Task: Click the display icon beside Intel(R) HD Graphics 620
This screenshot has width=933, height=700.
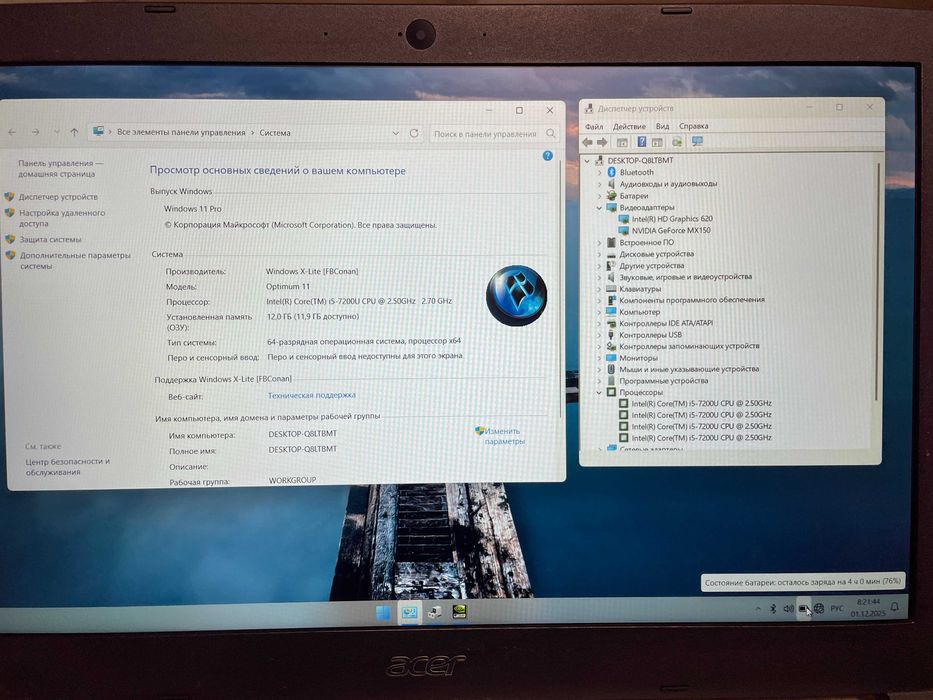Action: (624, 219)
